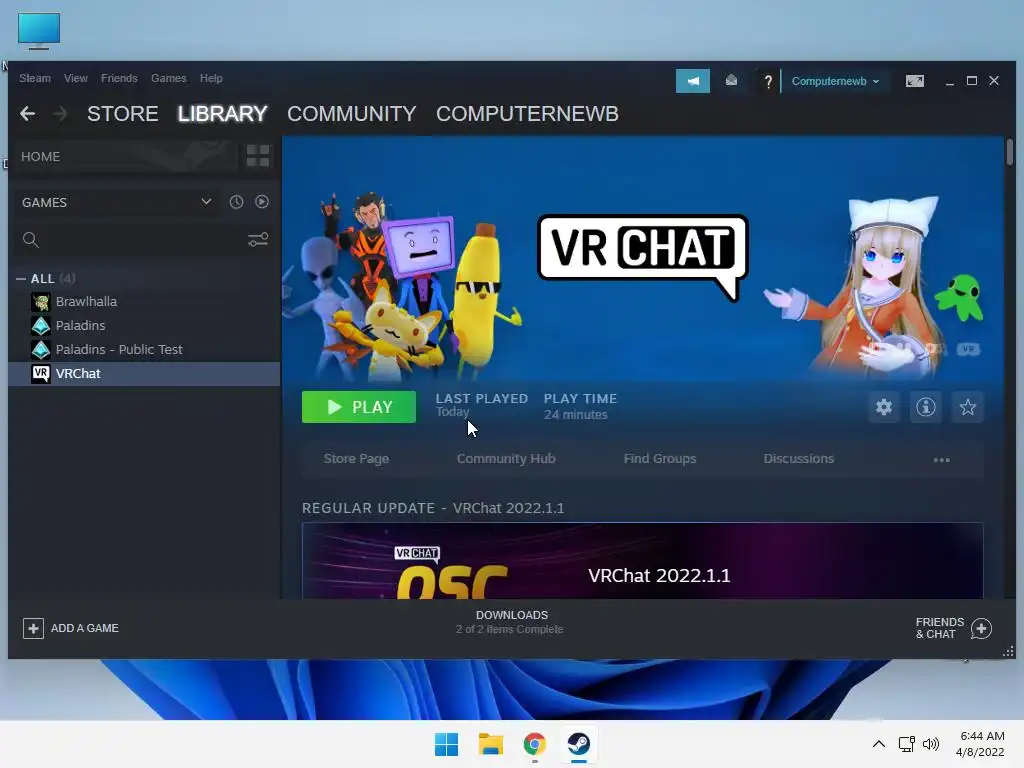Screen dimensions: 1024x768
Task: Open the three-dots more links menu
Action: tap(941, 460)
